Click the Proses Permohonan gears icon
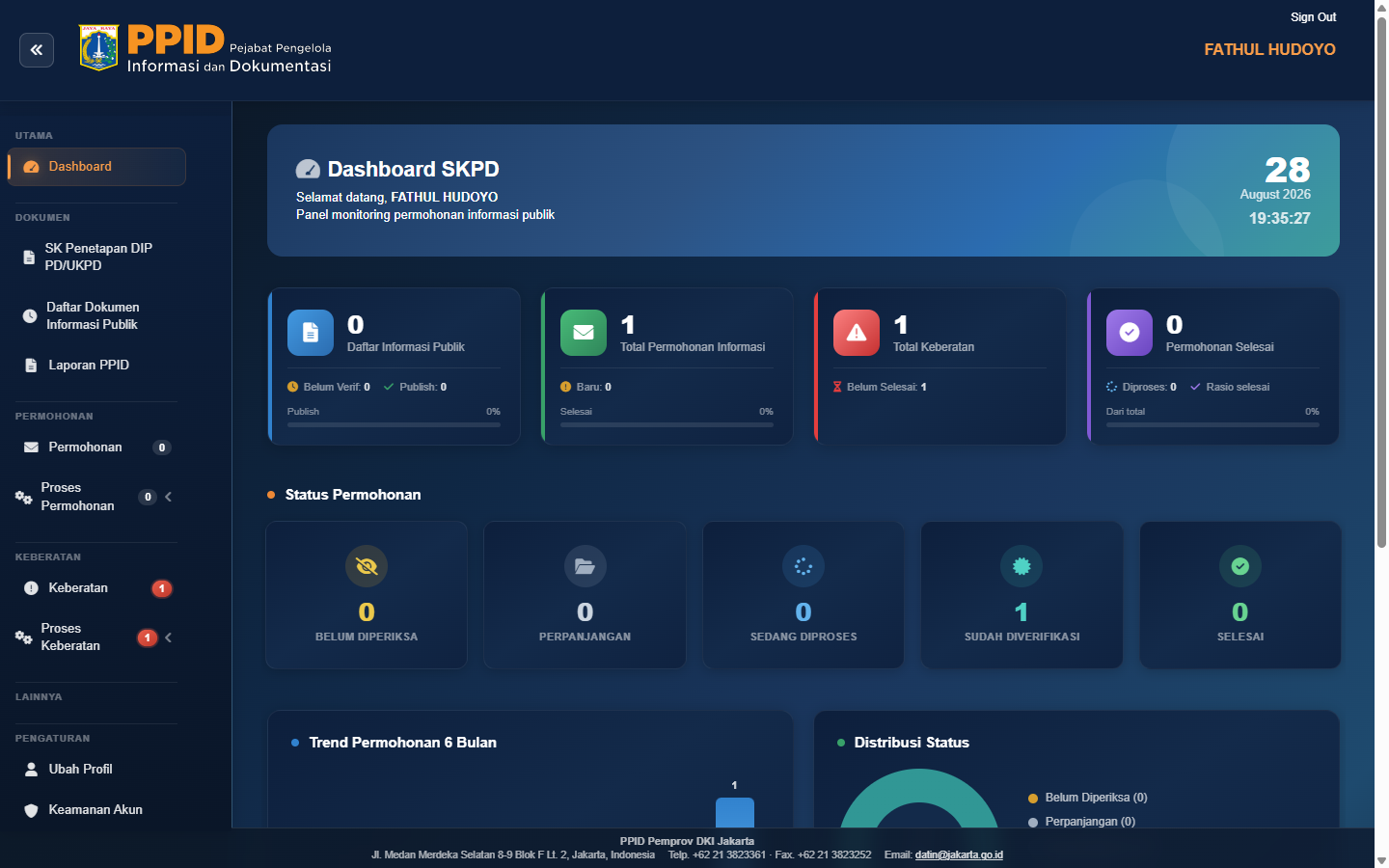The width and height of the screenshot is (1389, 868). 23,498
